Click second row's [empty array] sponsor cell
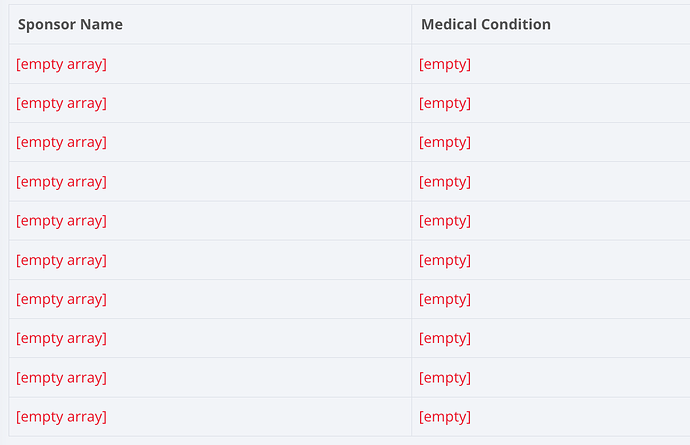Screen dimensions: 690x445 tap(62, 103)
